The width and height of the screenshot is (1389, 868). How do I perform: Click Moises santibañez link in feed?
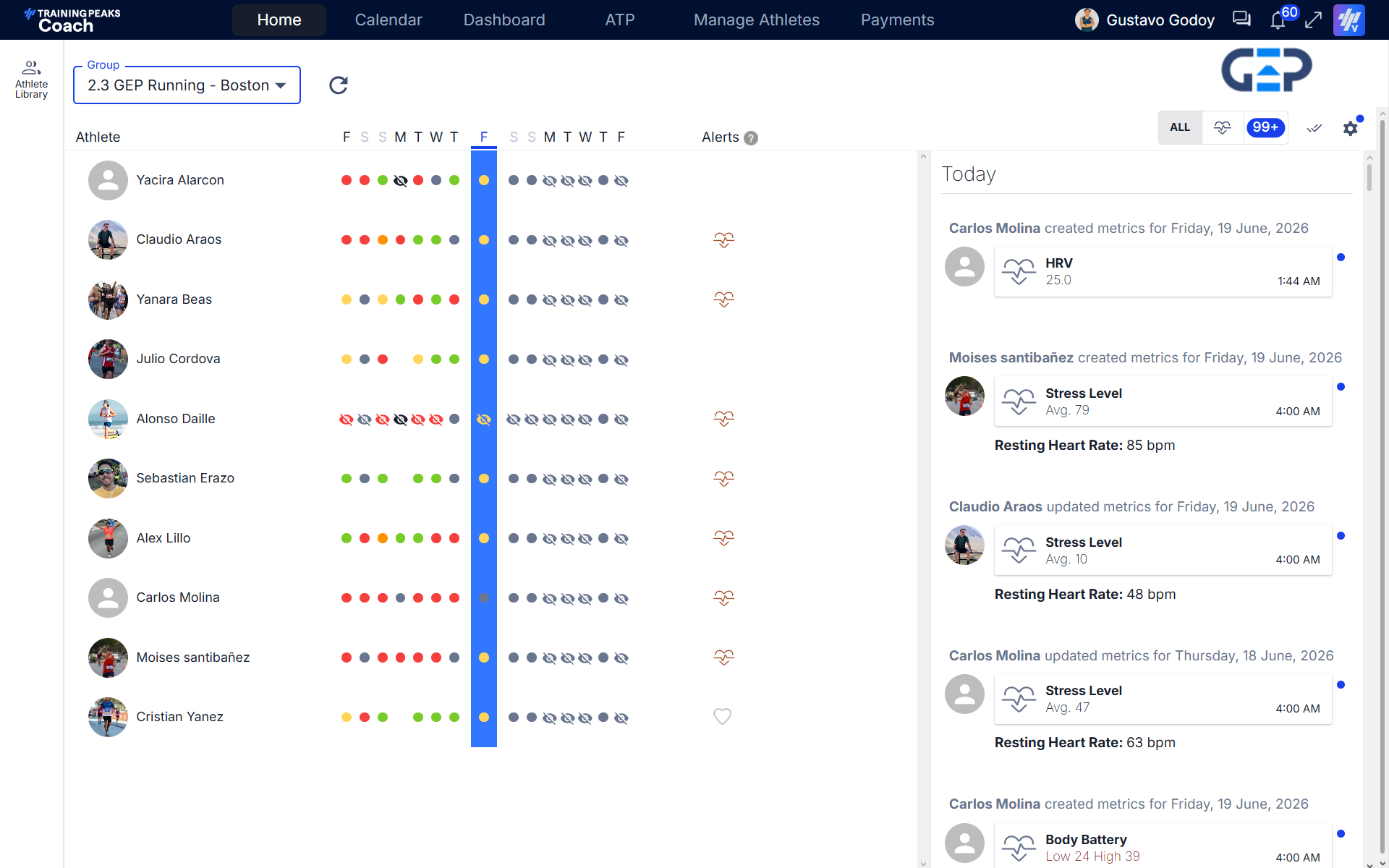pyautogui.click(x=1011, y=357)
